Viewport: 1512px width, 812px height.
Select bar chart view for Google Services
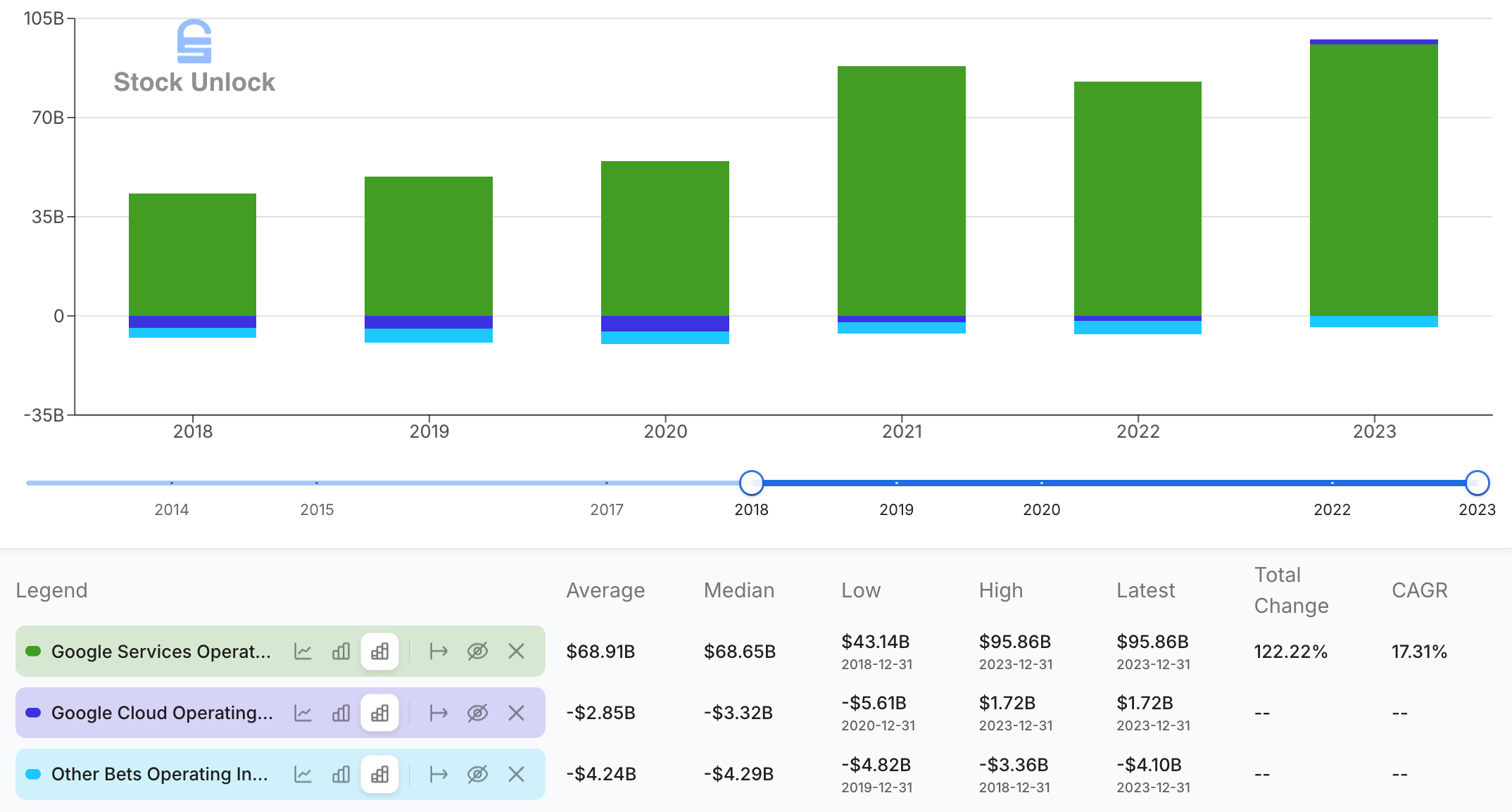tap(341, 651)
